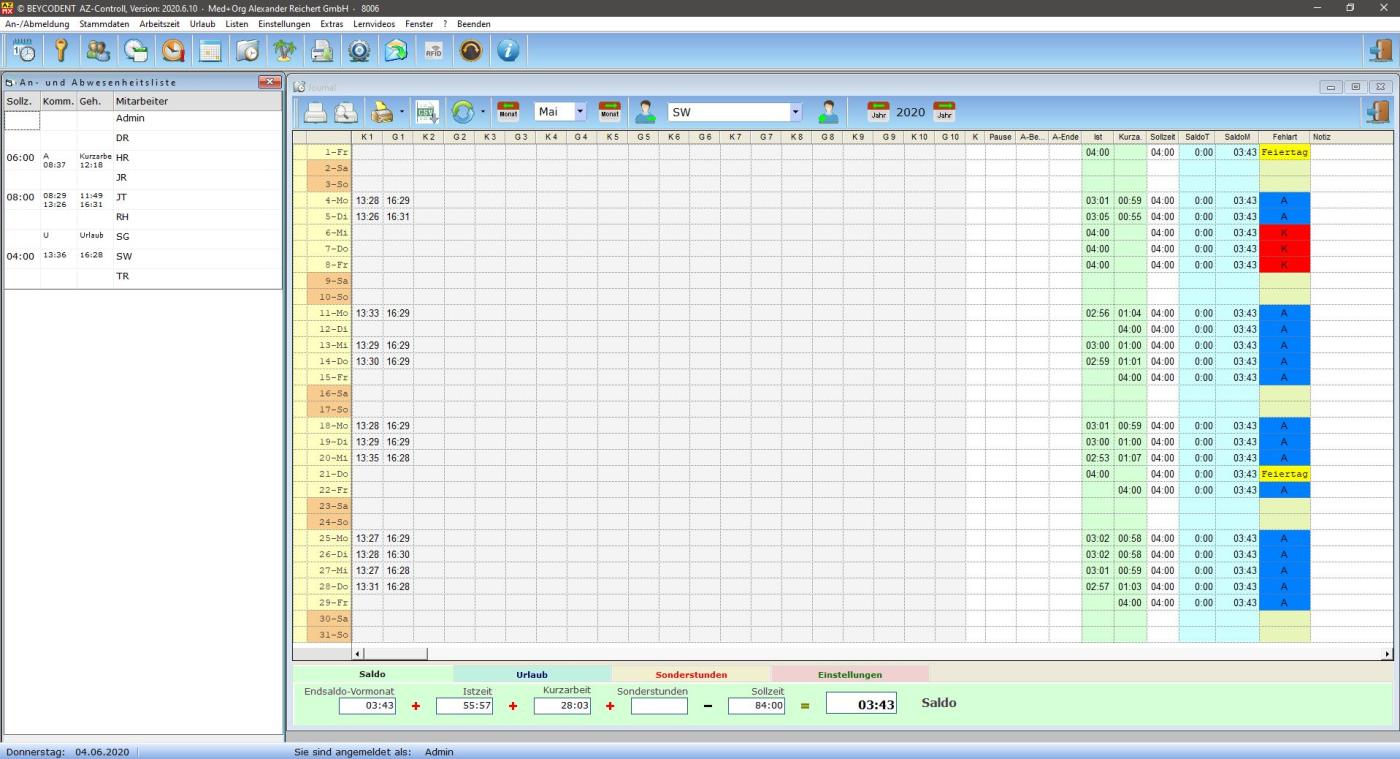1400x759 pixels.
Task: Expand the SW employee dropdown
Action: click(x=796, y=112)
